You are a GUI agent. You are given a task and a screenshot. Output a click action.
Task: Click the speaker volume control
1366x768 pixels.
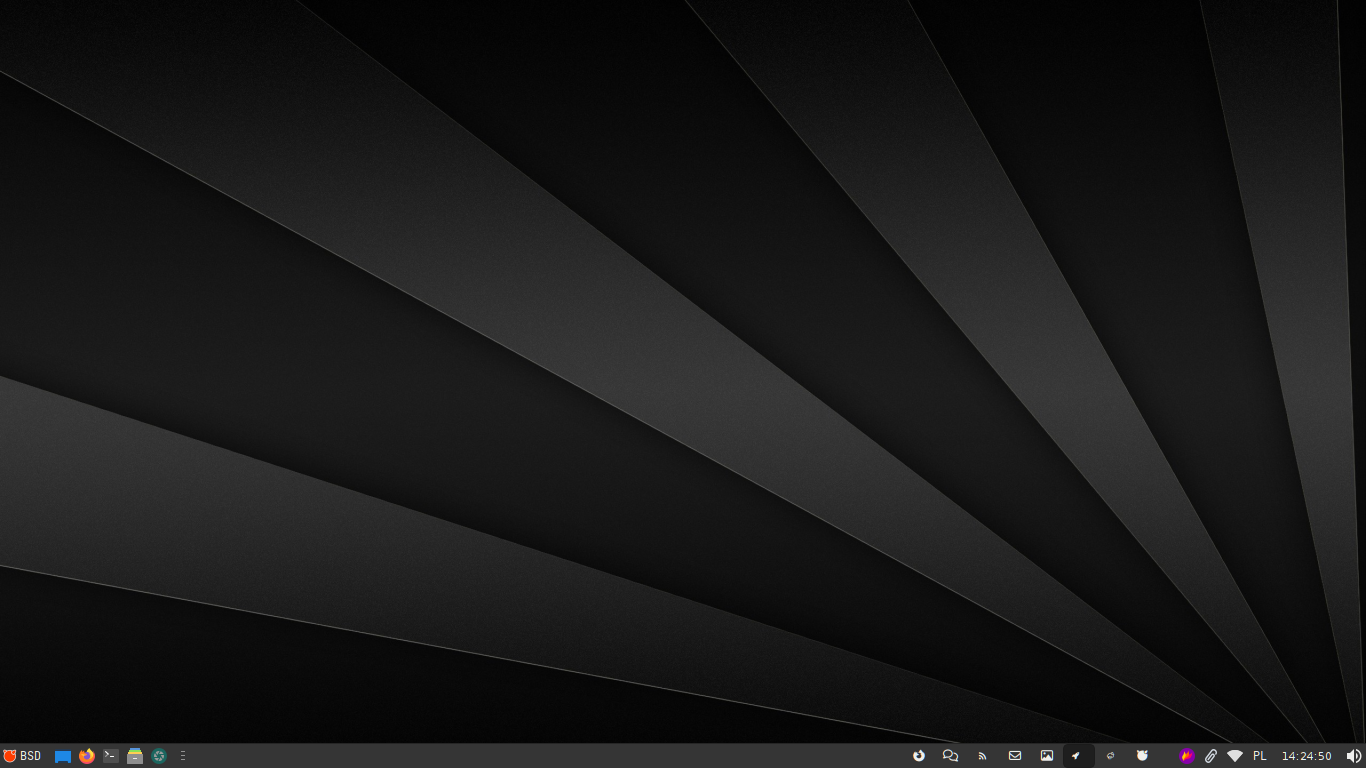pos(1353,756)
